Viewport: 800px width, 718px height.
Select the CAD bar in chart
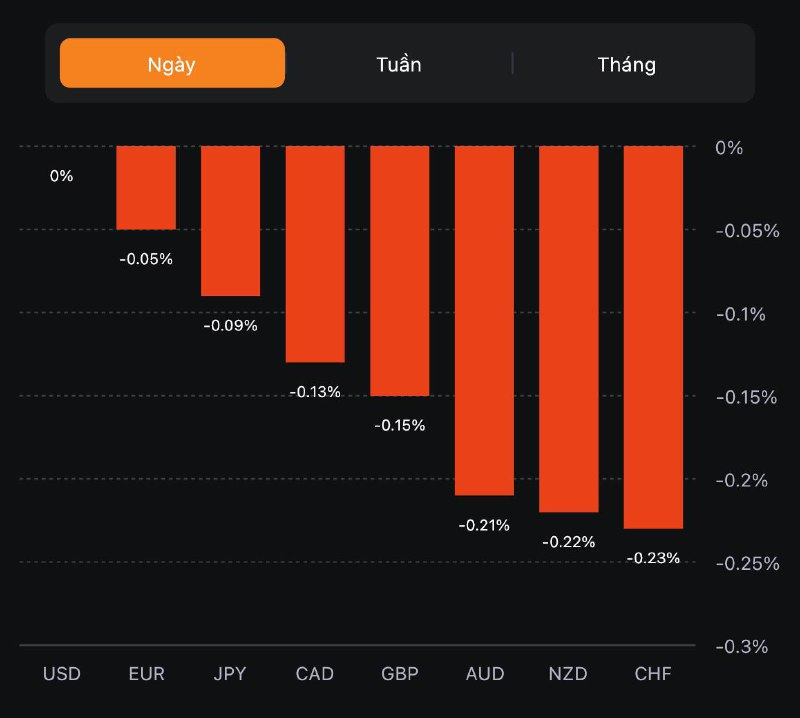[315, 254]
